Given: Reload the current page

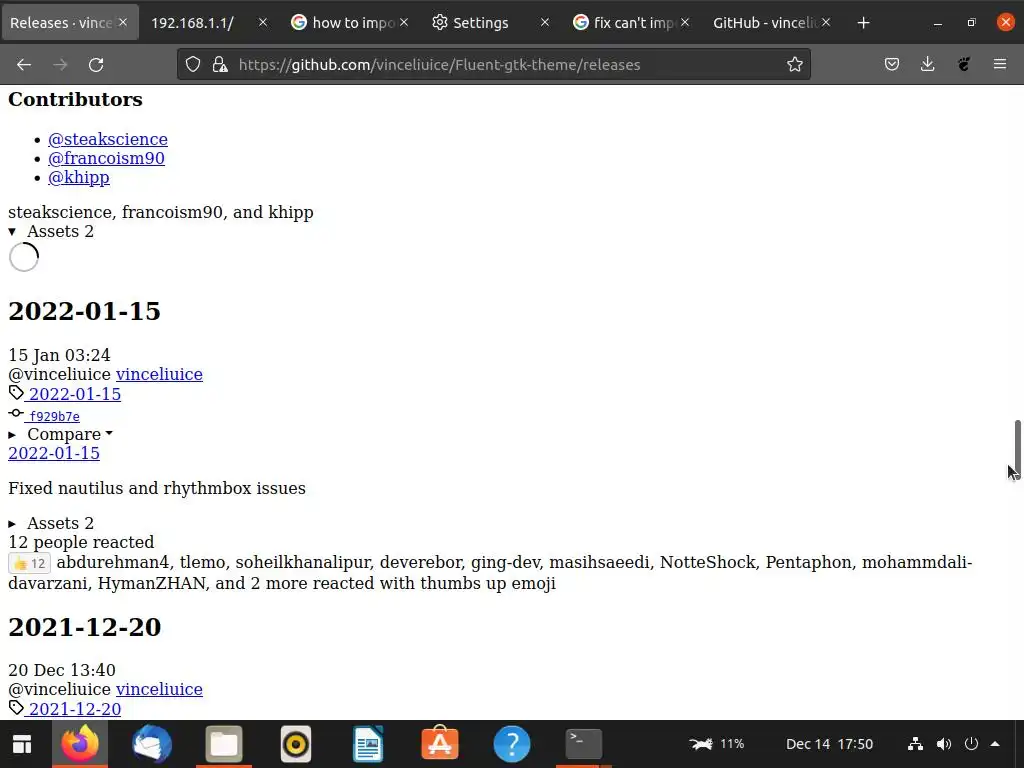Looking at the screenshot, I should click(96, 65).
